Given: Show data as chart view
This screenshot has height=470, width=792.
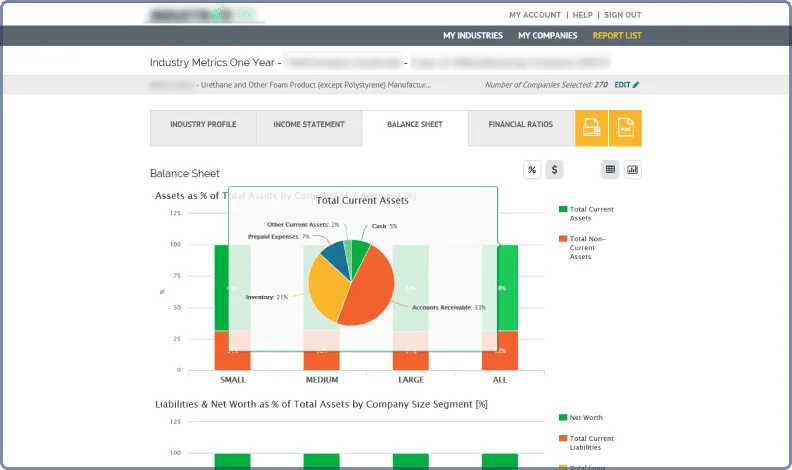Looking at the screenshot, I should [632, 170].
